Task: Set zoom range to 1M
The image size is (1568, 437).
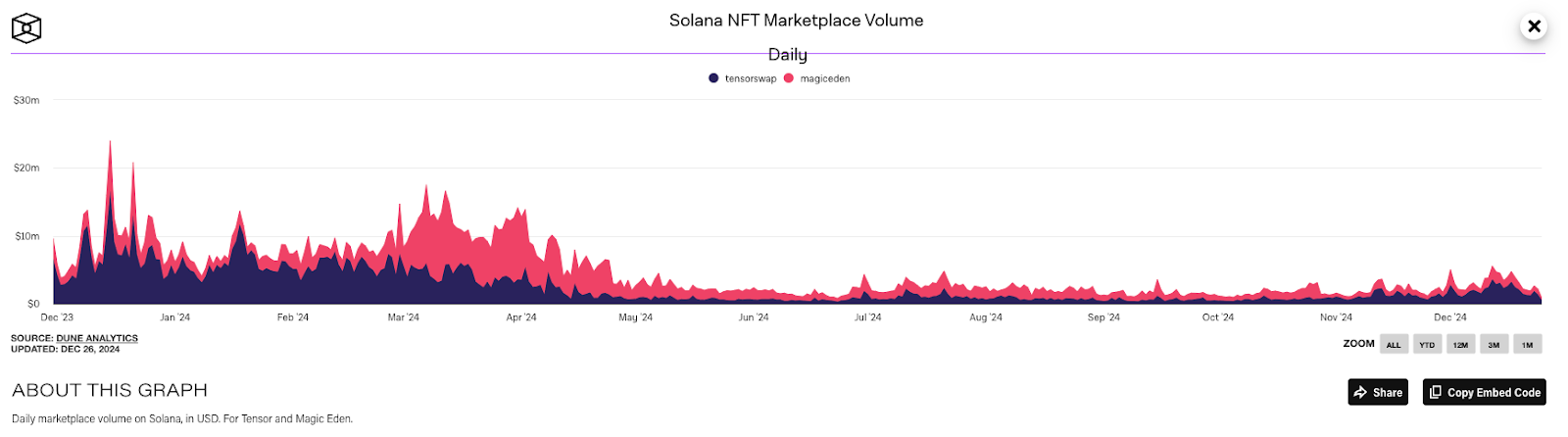Action: pos(1527,344)
